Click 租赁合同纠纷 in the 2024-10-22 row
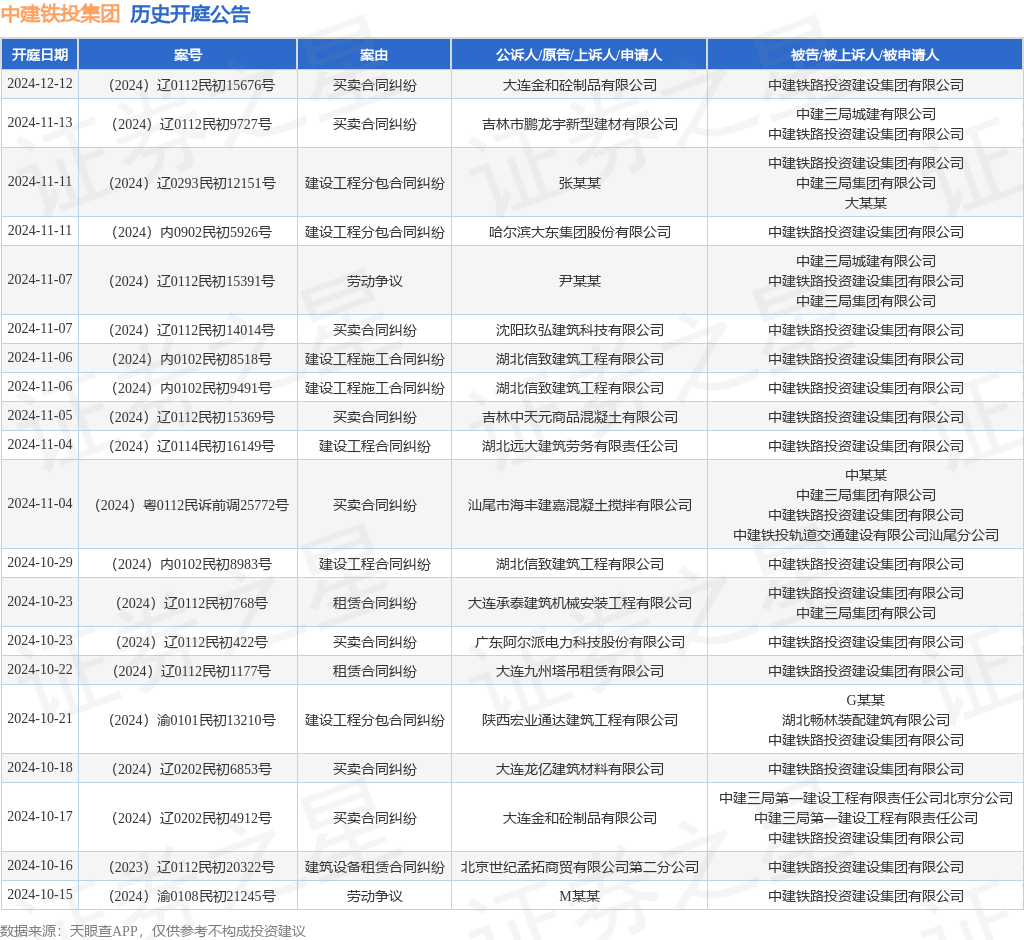This screenshot has width=1024, height=940. (374, 671)
